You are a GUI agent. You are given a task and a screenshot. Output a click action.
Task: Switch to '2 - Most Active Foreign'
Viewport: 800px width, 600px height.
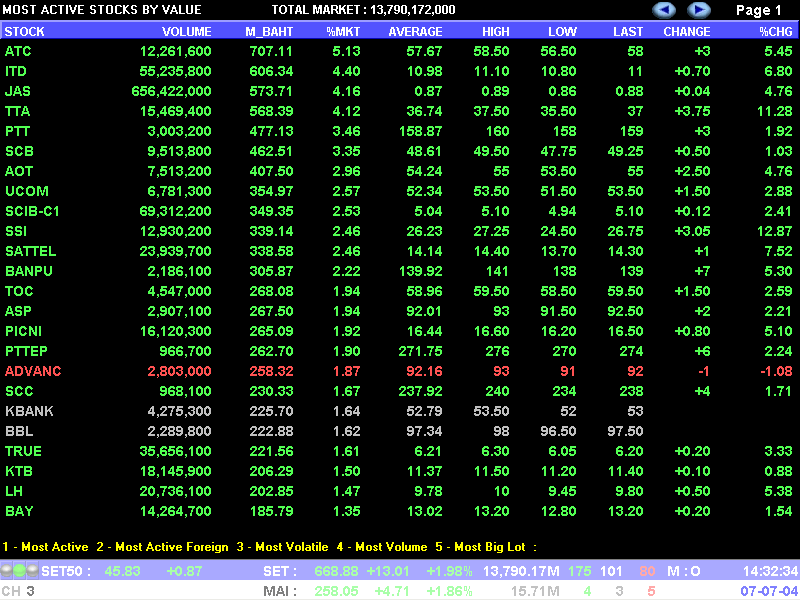tap(162, 547)
